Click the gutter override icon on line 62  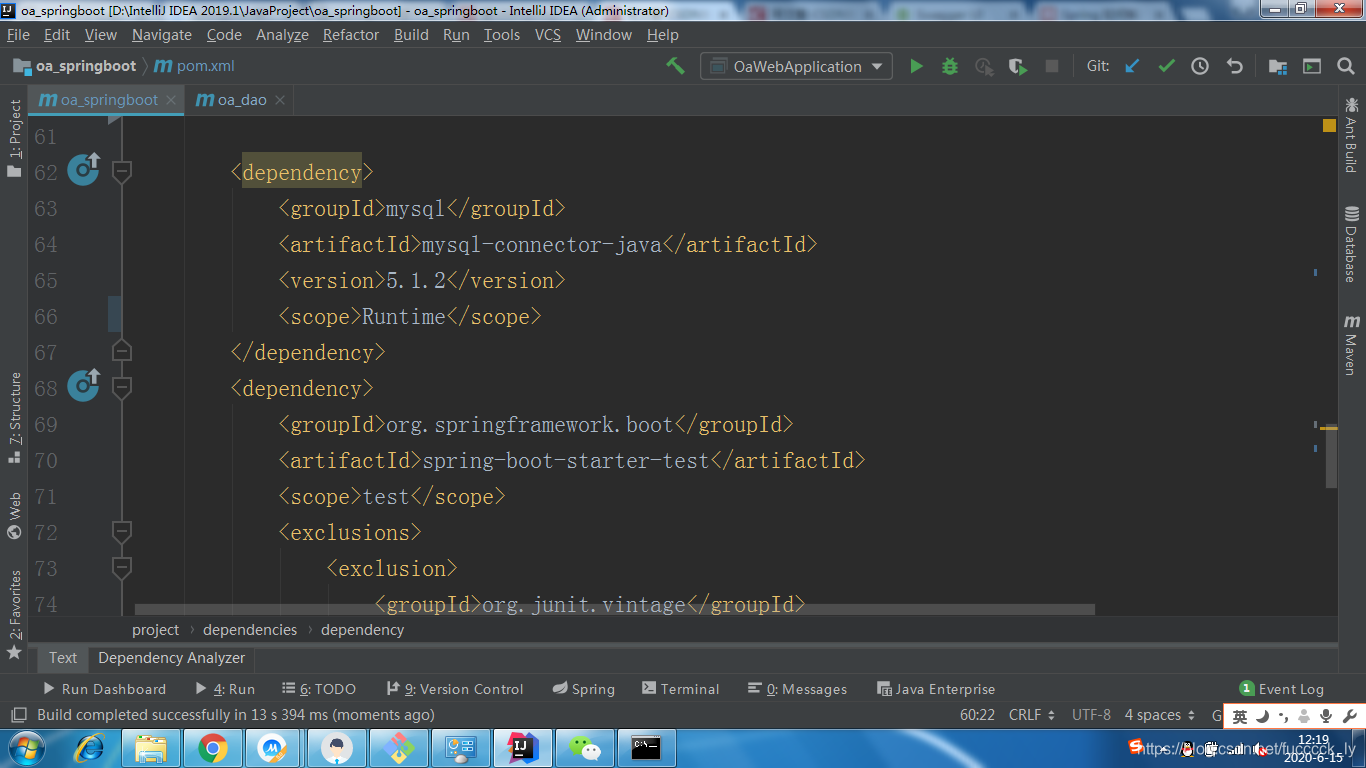click(83, 169)
